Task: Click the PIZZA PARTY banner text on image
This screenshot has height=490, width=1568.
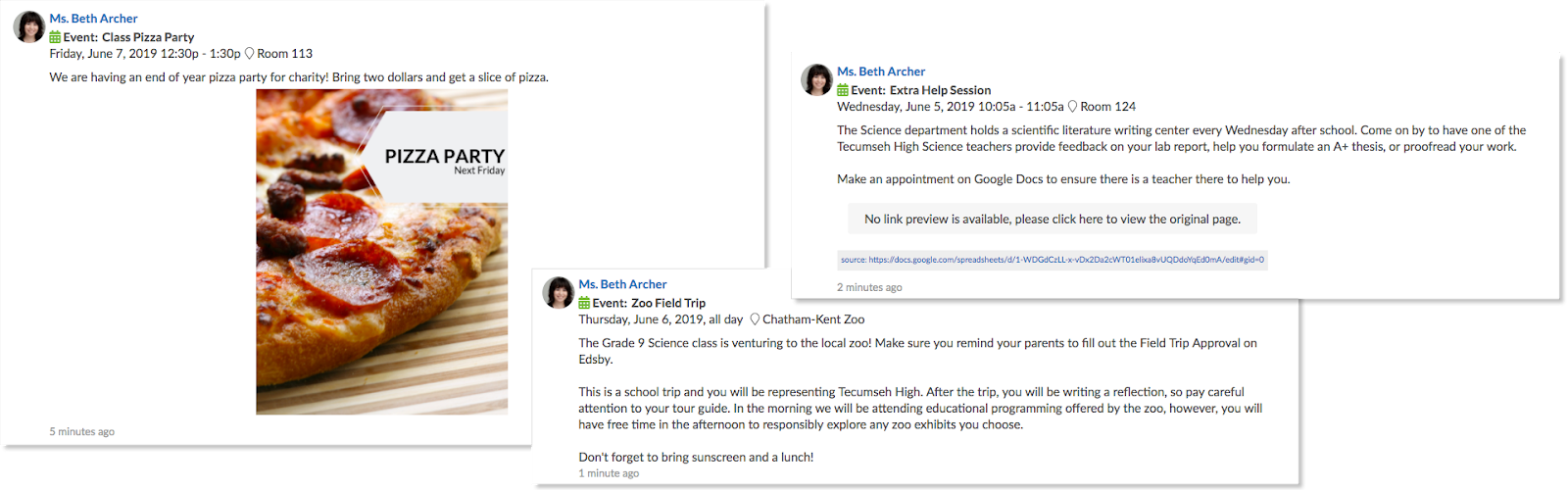Action: click(x=444, y=157)
